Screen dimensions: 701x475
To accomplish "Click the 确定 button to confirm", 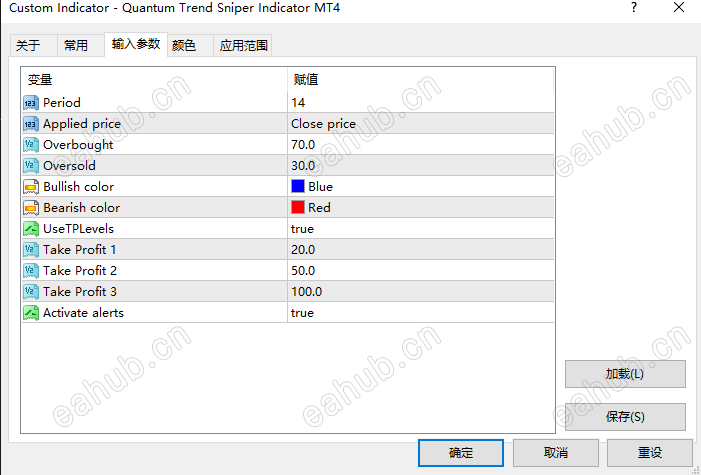I will (x=461, y=453).
